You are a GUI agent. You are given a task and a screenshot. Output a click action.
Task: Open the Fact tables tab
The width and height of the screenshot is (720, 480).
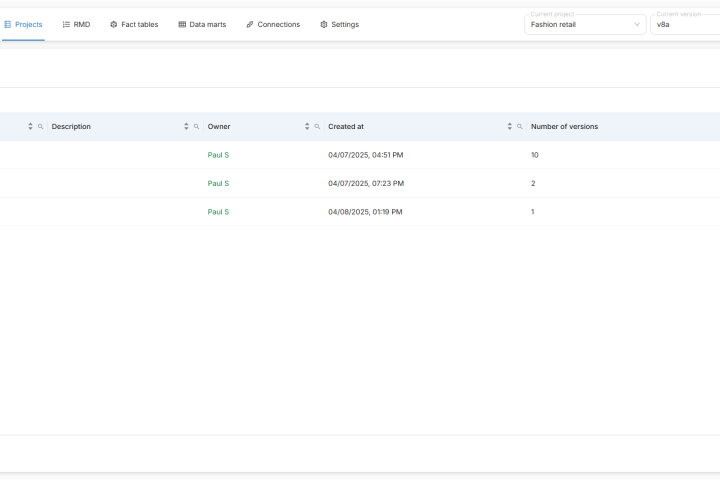click(x=134, y=24)
